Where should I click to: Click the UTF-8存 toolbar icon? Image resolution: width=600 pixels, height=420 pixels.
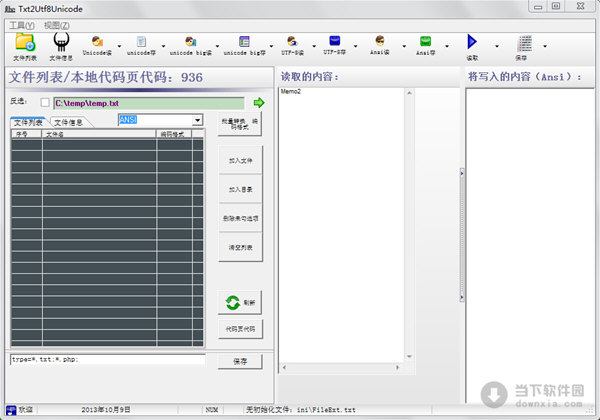point(334,43)
